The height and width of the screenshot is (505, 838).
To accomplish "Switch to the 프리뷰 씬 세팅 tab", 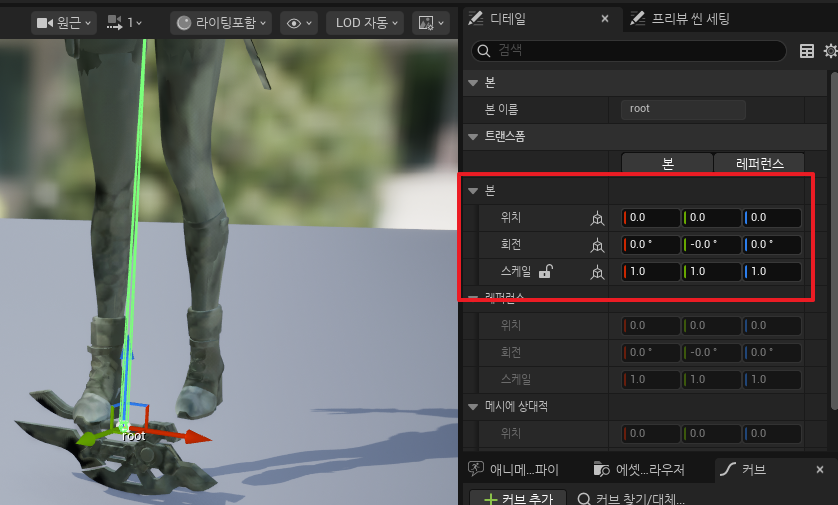I will pyautogui.click(x=680, y=18).
